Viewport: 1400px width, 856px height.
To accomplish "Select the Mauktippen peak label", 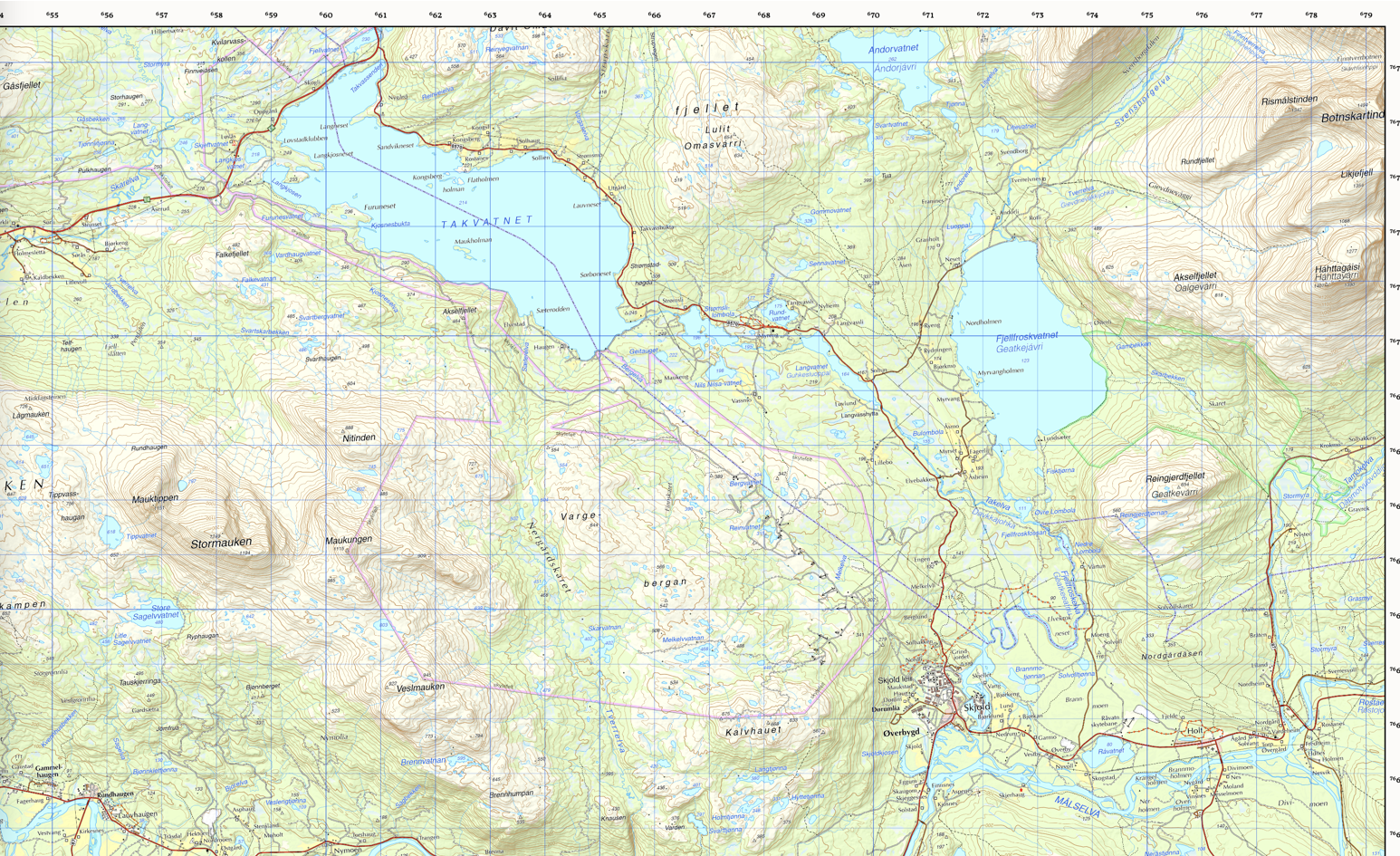I will [155, 499].
